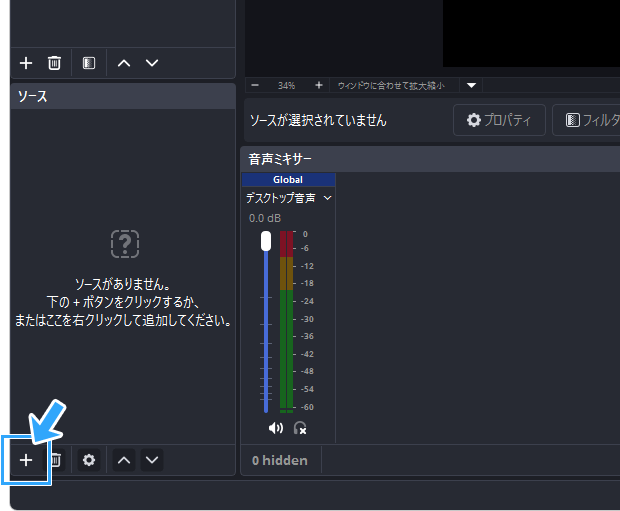This screenshot has width=620, height=511.
Task: Select ウィンドウに合わせて拡大縮小 scaling option
Action: tap(391, 85)
